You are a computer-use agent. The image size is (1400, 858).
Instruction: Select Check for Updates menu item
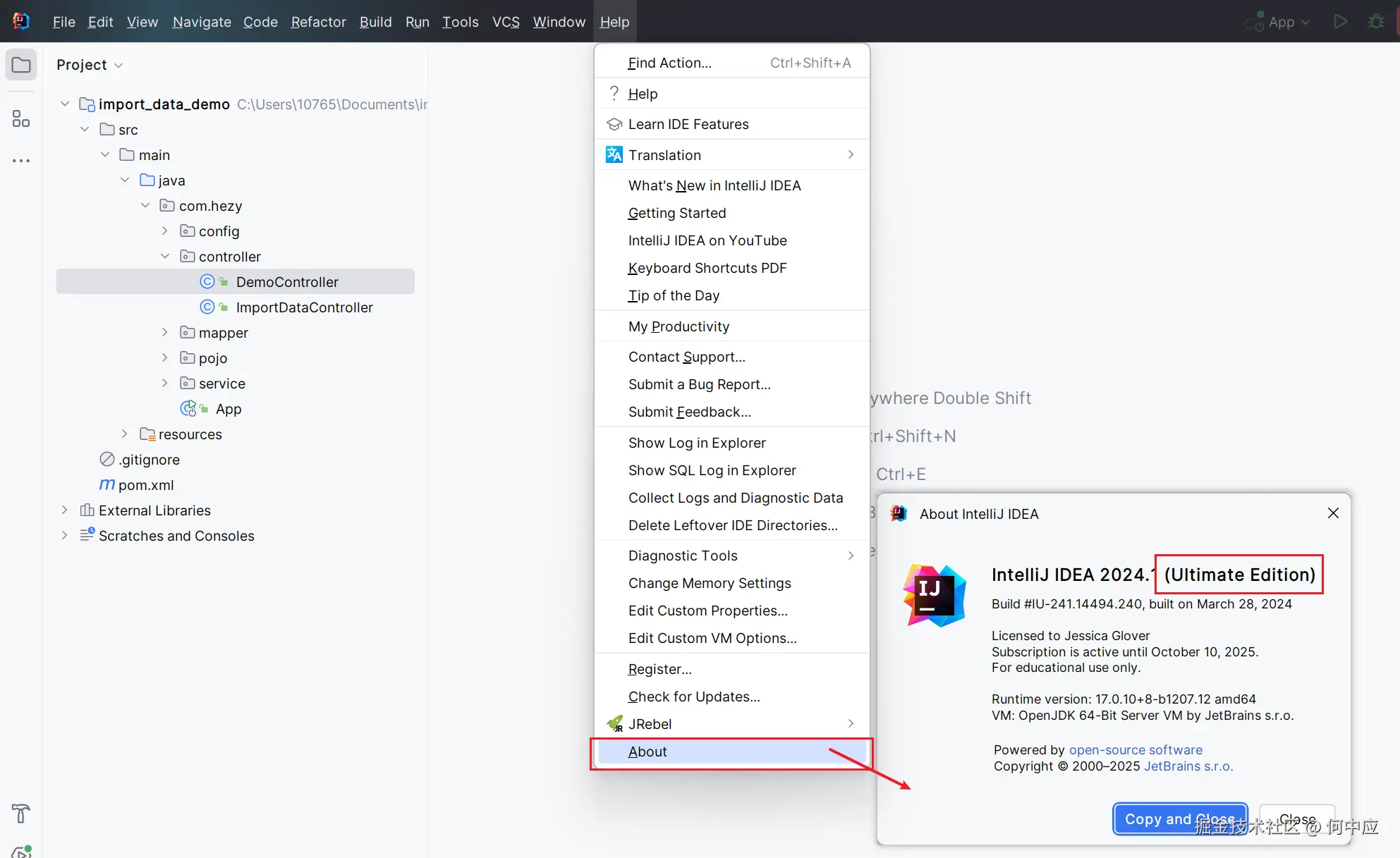(x=693, y=697)
